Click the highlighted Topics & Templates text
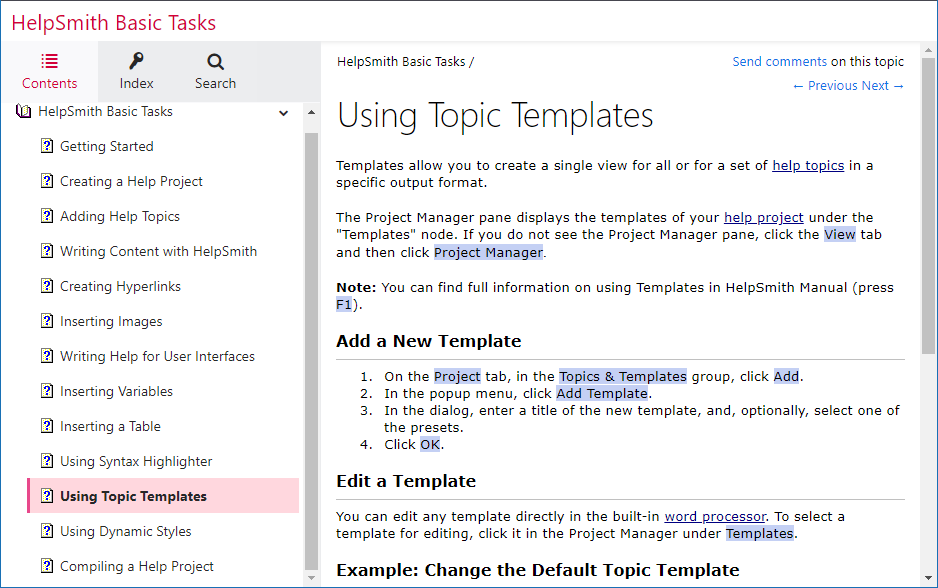938x588 pixels. tap(623, 376)
